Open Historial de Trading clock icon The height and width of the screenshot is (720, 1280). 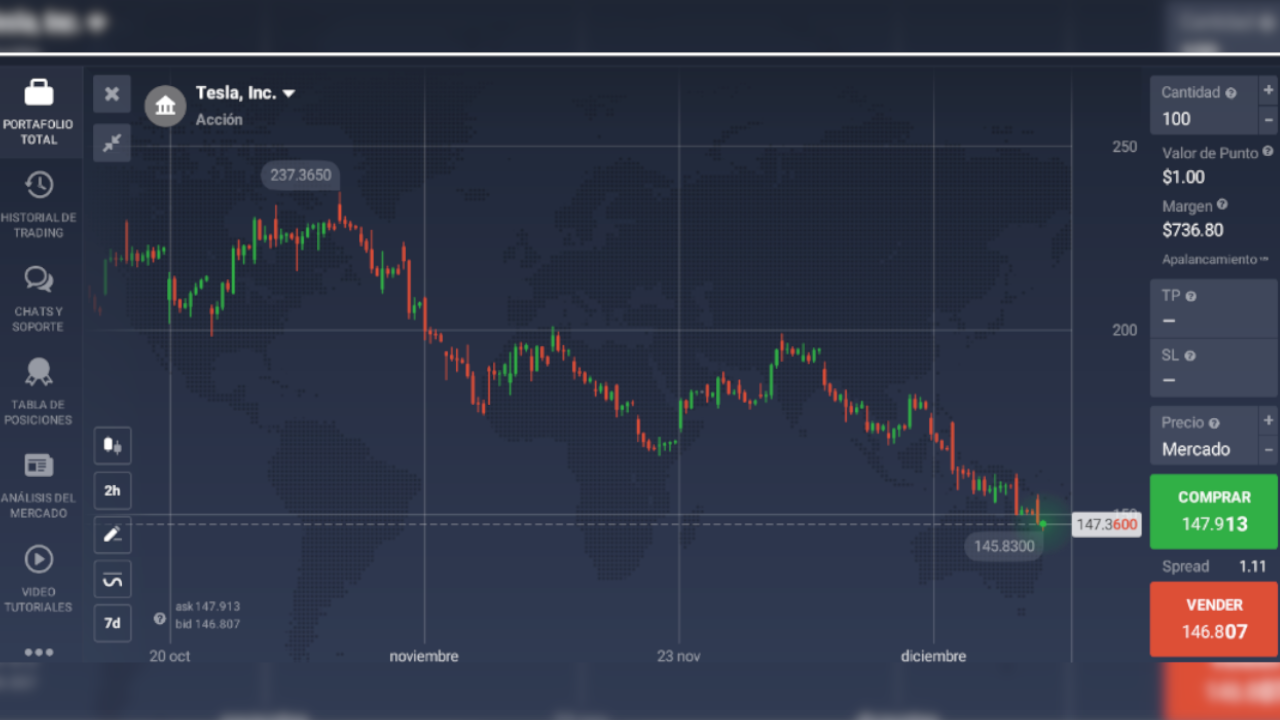[39, 185]
